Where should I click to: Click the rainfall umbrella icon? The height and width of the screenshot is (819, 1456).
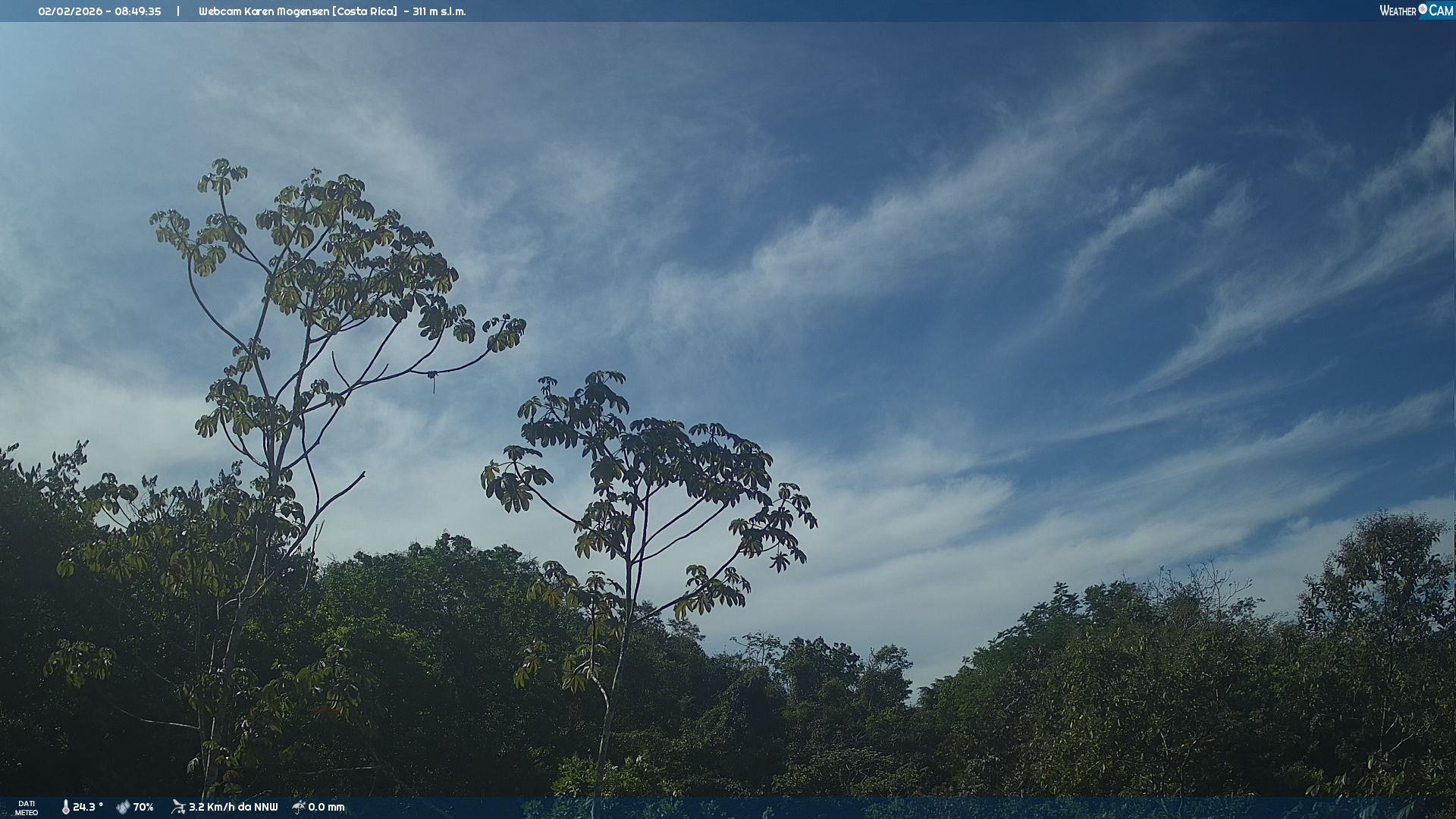pyautogui.click(x=299, y=807)
